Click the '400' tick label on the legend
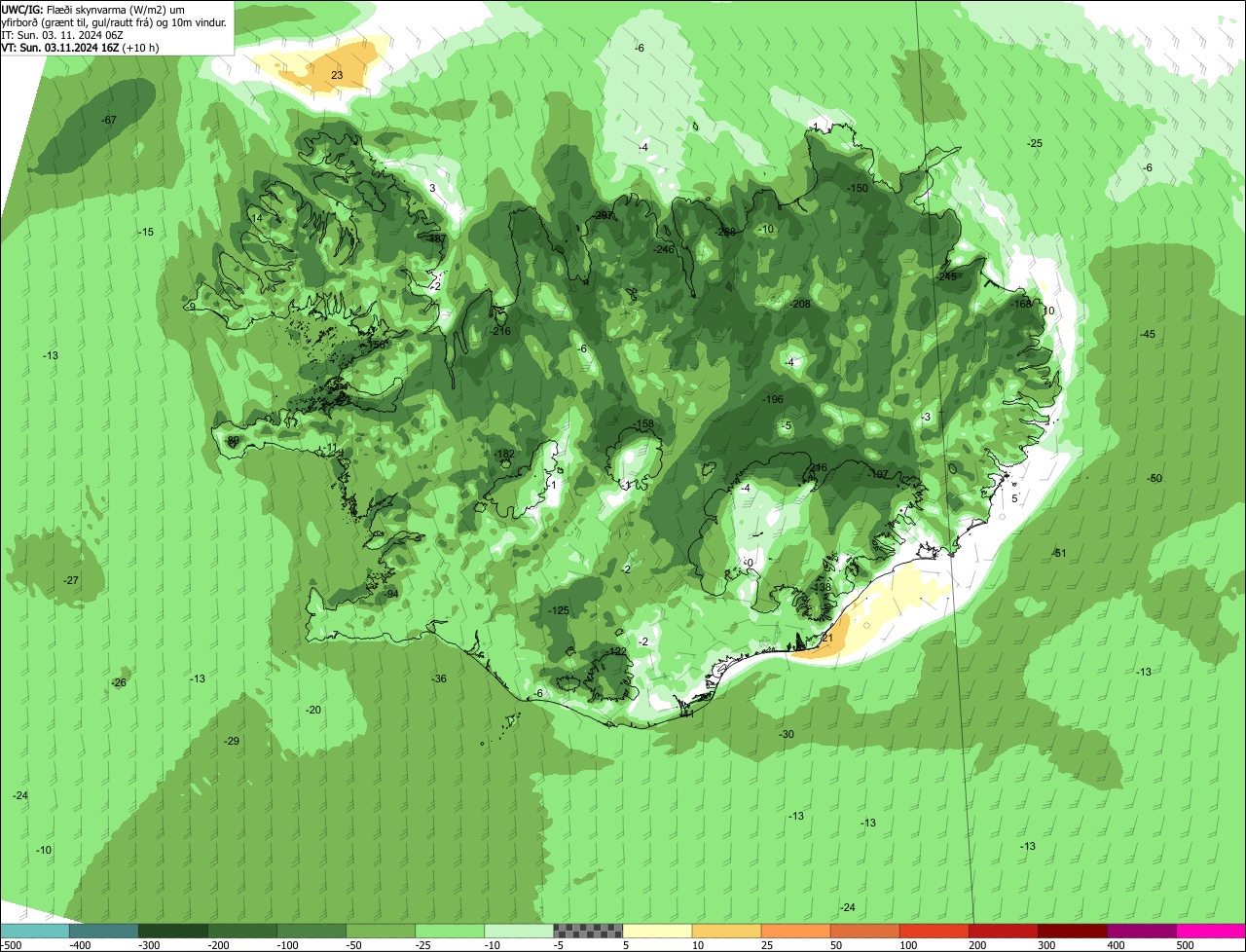Image resolution: width=1246 pixels, height=952 pixels. (1117, 945)
